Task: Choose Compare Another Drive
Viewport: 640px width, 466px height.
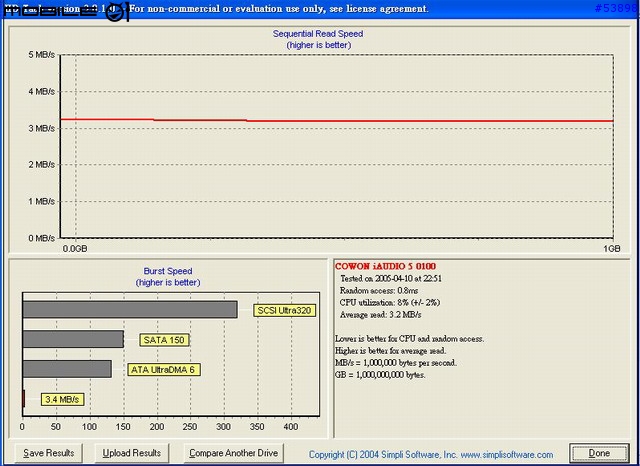Action: click(x=233, y=453)
